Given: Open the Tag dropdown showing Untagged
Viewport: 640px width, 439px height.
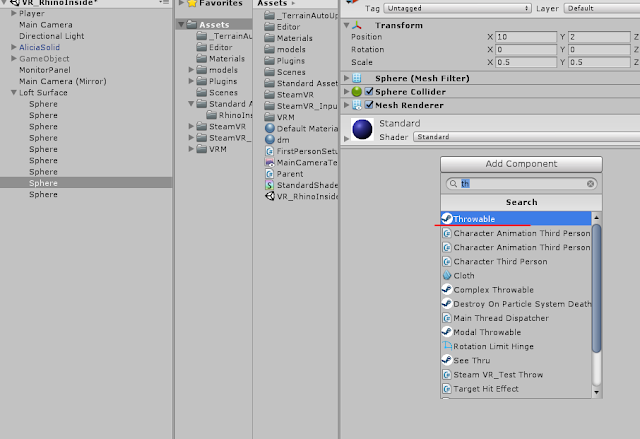Looking at the screenshot, I should coord(458,8).
